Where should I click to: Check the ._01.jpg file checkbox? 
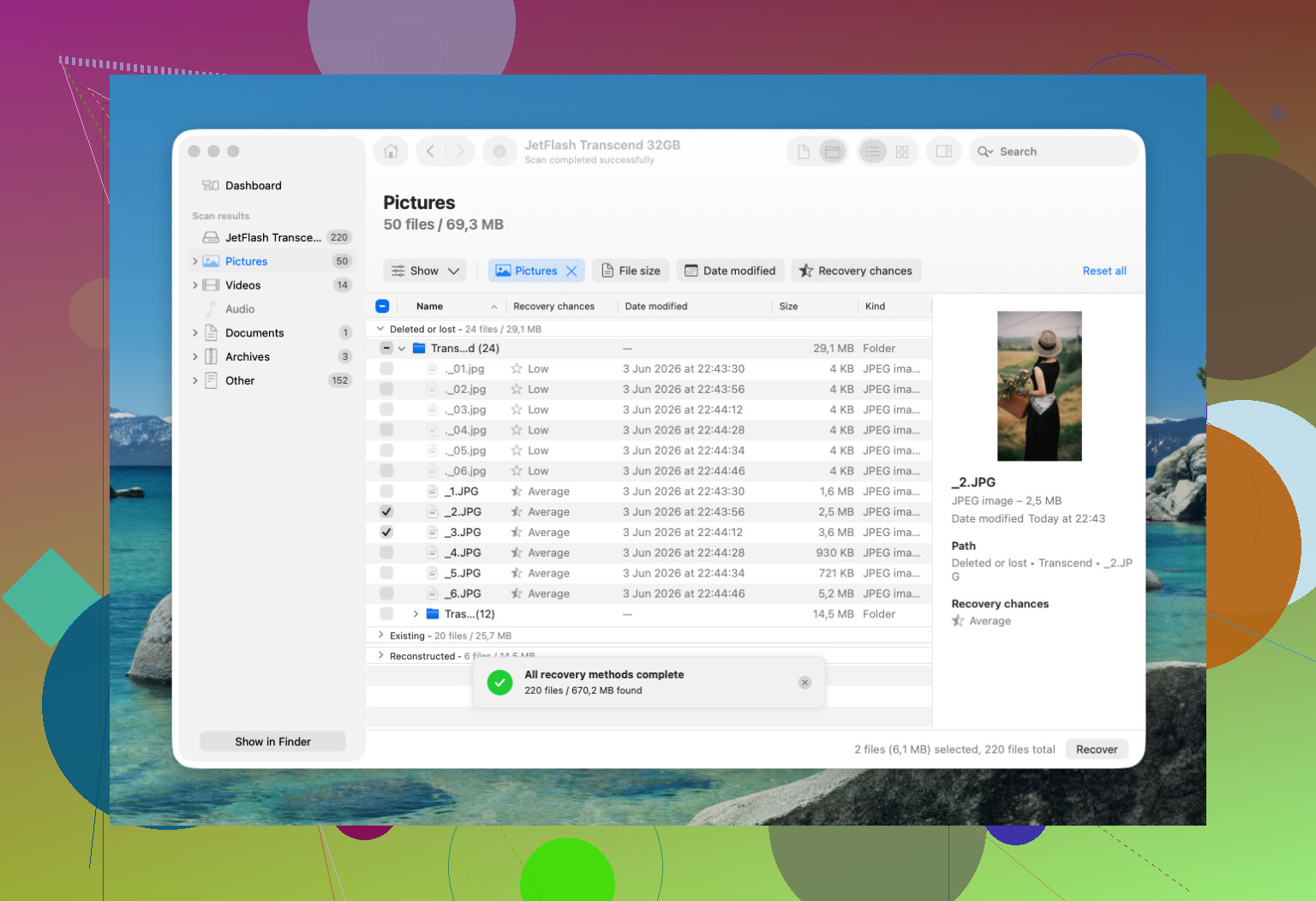(386, 369)
